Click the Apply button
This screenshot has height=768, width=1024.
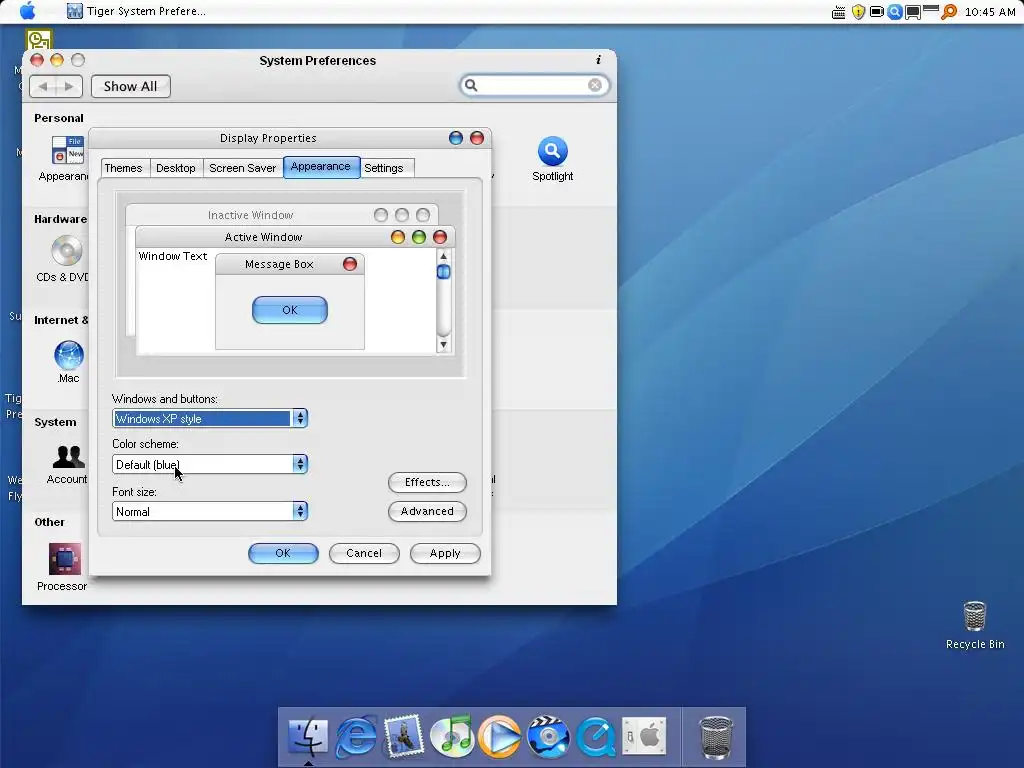[445, 553]
